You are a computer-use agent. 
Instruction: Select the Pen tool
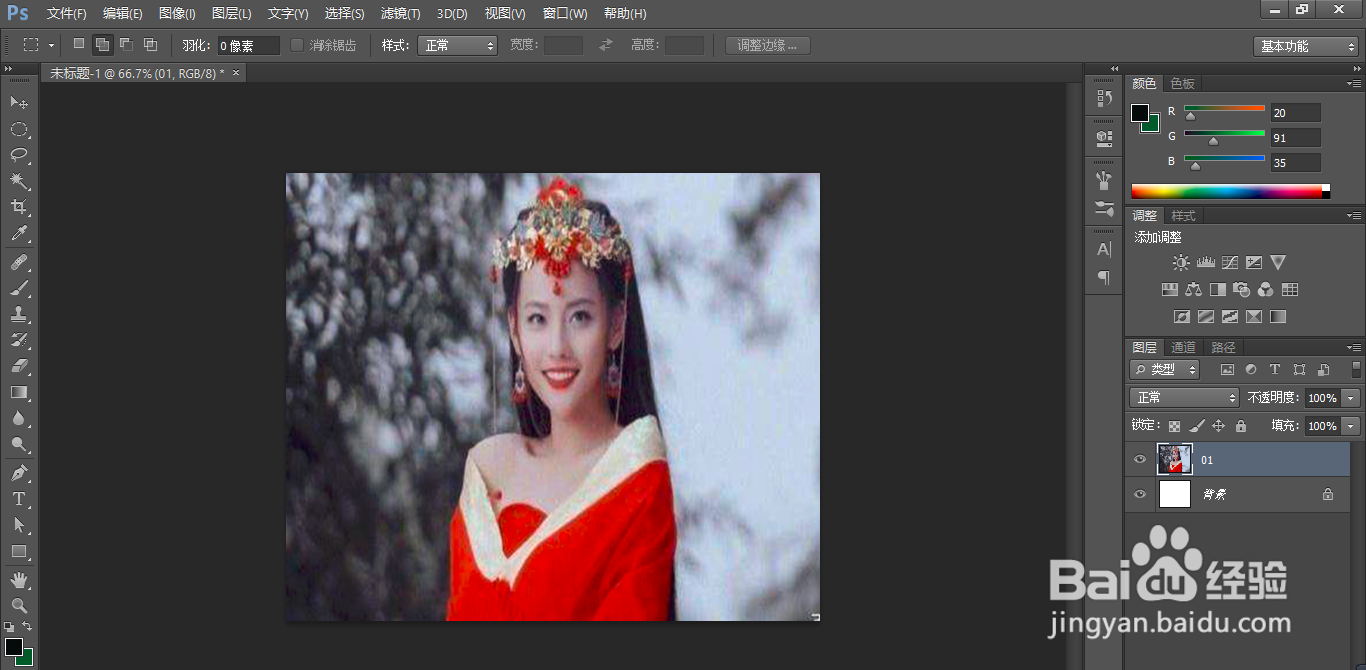pos(19,472)
